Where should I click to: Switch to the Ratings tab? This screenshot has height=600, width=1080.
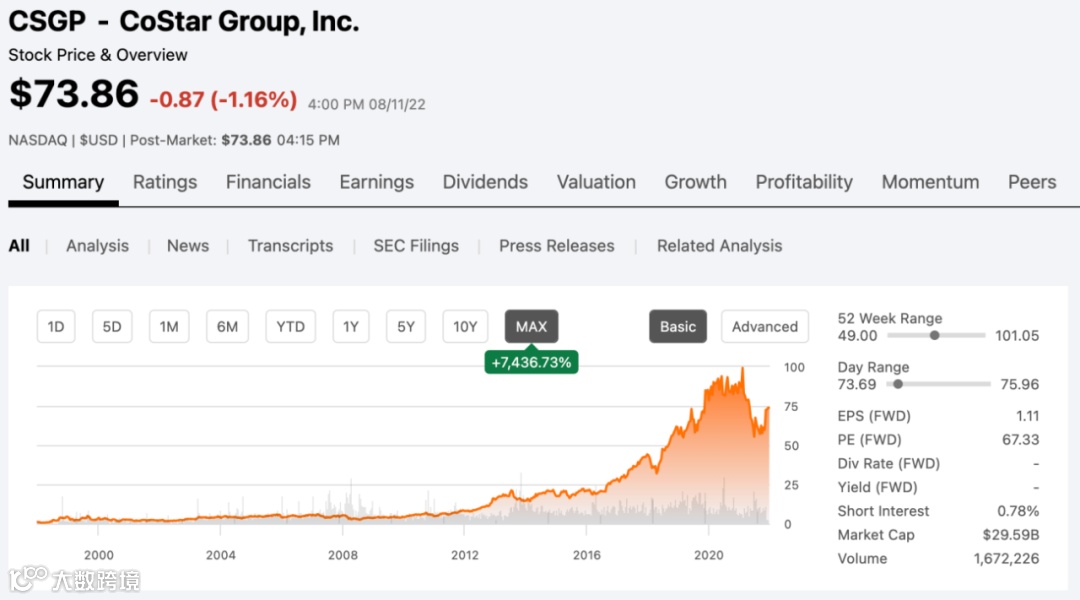pos(165,182)
